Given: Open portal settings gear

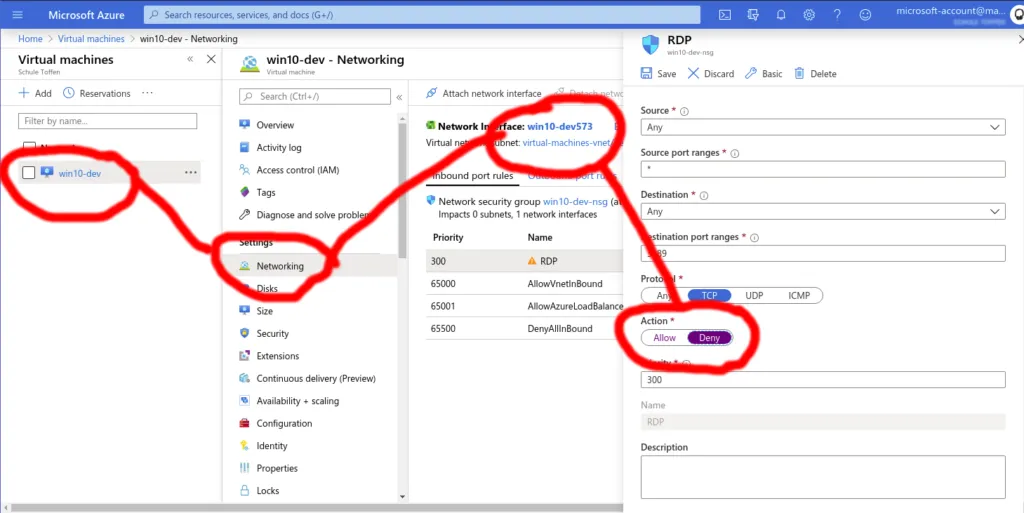Looking at the screenshot, I should (x=809, y=14).
